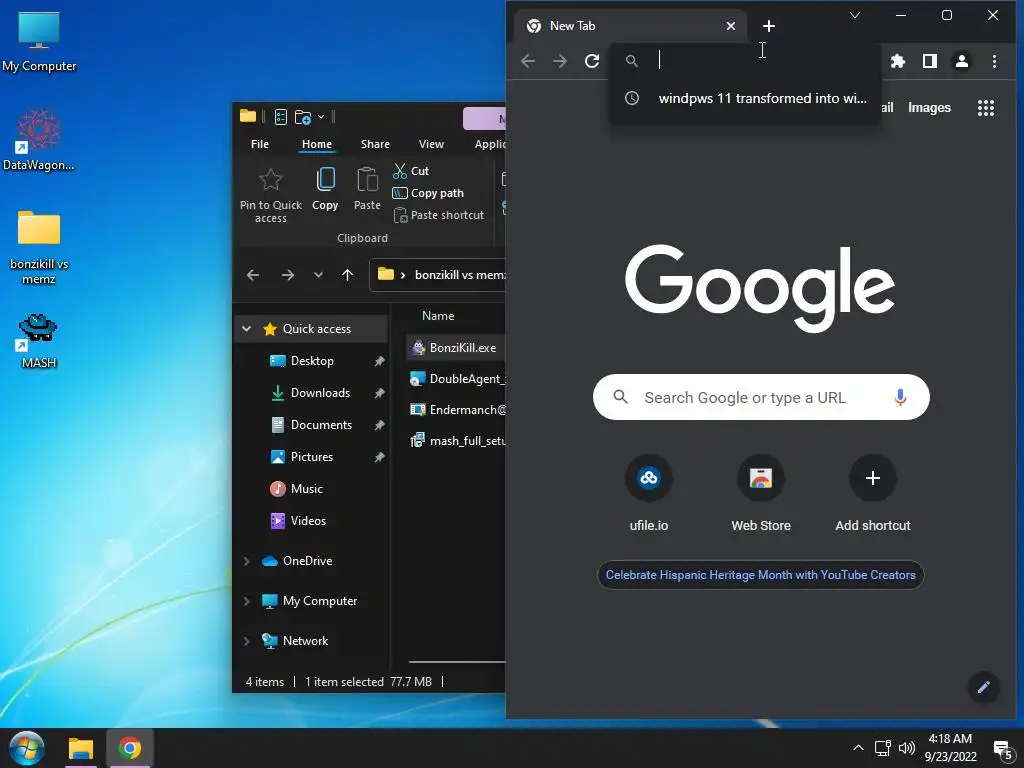Start voice search with microphone icon
This screenshot has height=768, width=1024.
(900, 397)
